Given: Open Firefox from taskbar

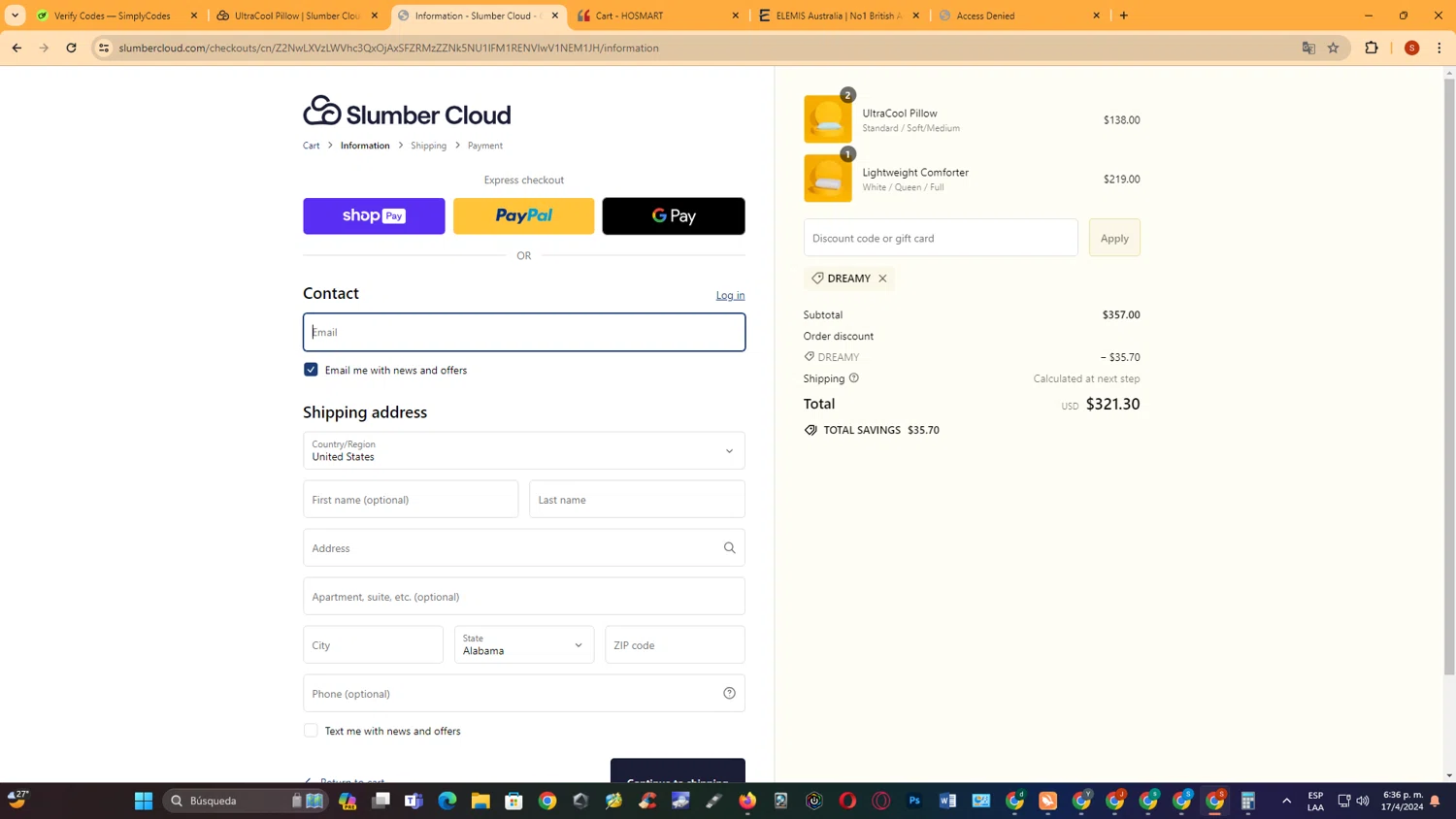Looking at the screenshot, I should coord(747,801).
